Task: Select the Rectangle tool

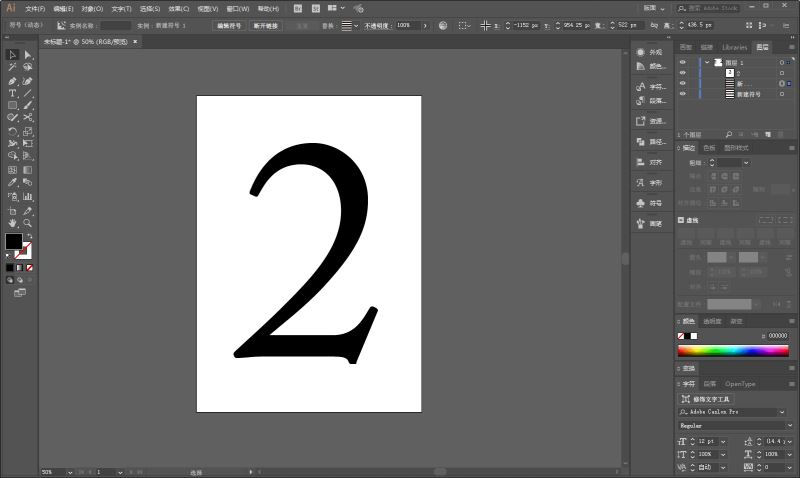Action: (x=13, y=106)
